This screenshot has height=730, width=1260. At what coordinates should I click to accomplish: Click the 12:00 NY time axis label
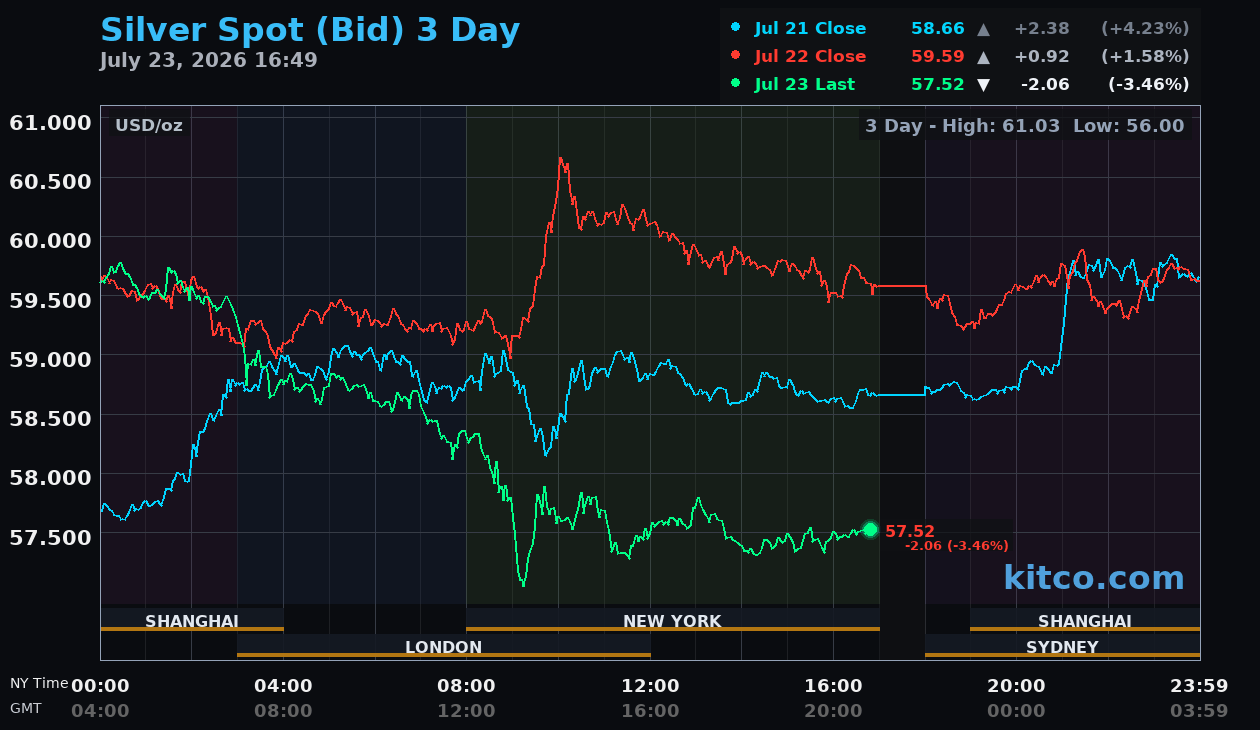tap(650, 686)
